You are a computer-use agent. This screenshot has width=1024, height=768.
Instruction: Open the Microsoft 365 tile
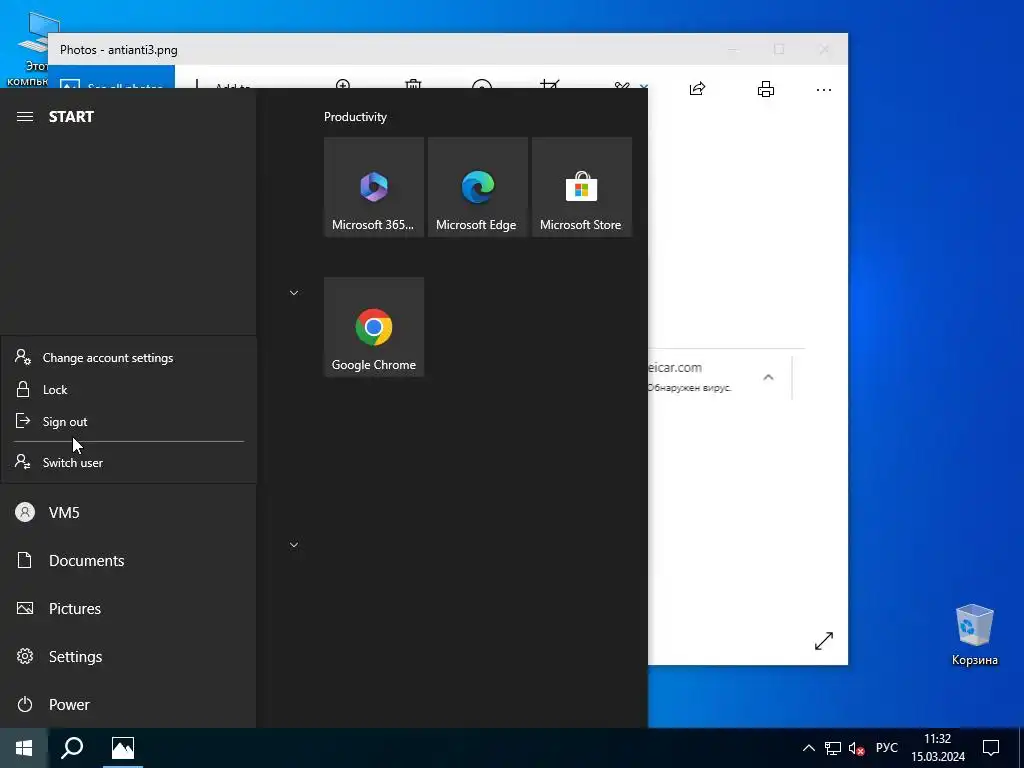pos(374,187)
